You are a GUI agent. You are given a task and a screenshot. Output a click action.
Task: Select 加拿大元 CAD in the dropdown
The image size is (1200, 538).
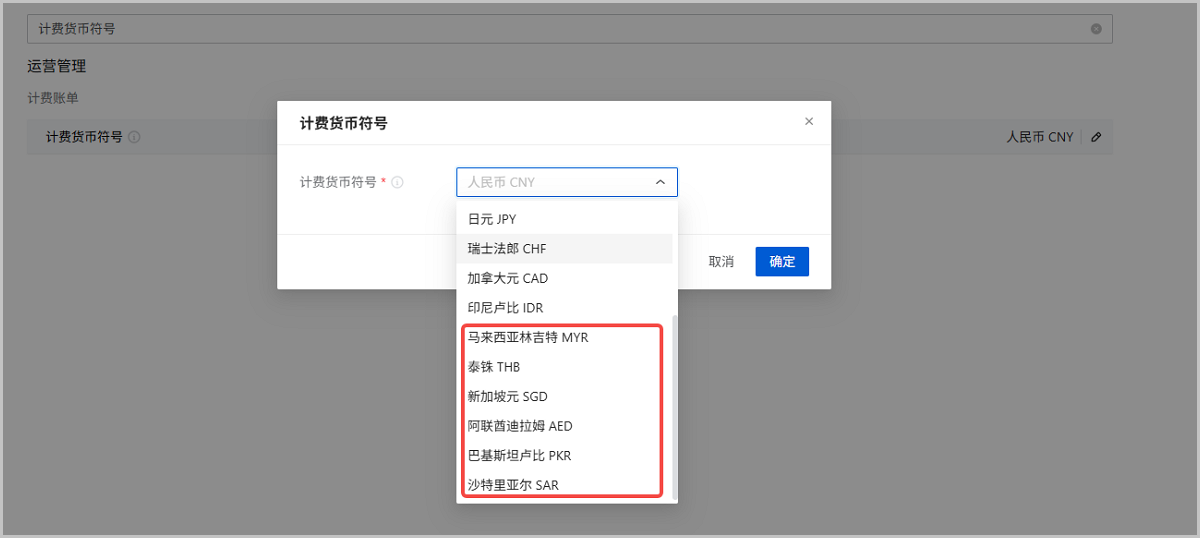[508, 278]
